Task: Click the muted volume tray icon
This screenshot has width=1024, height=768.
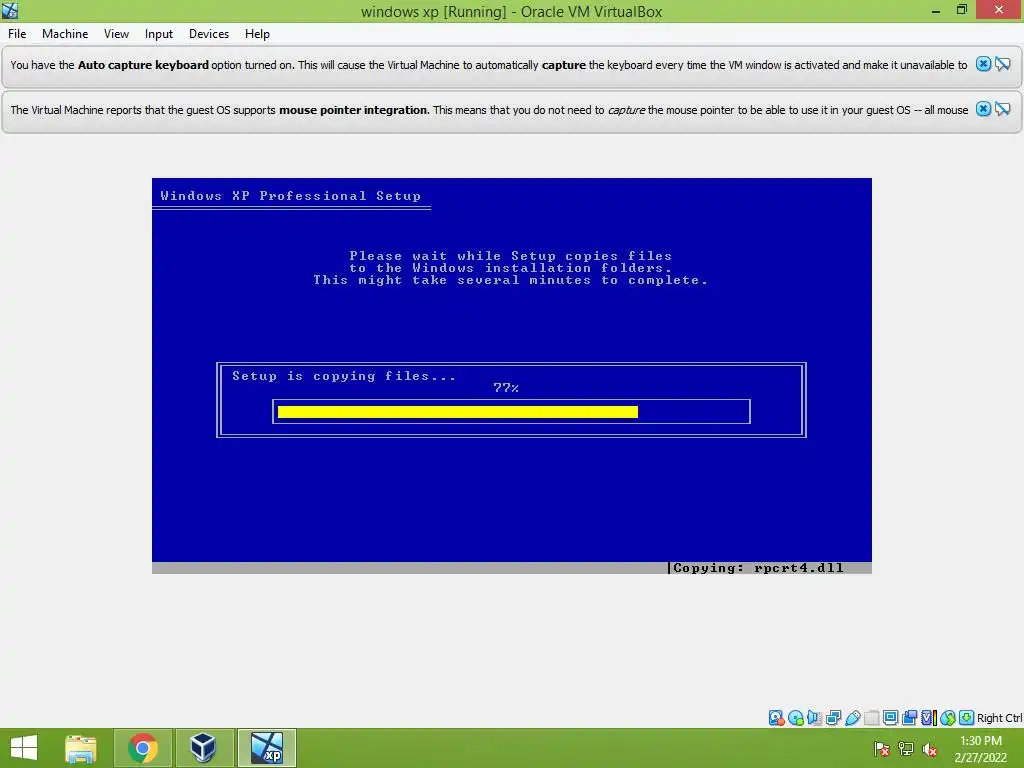Action: pyautogui.click(x=930, y=749)
